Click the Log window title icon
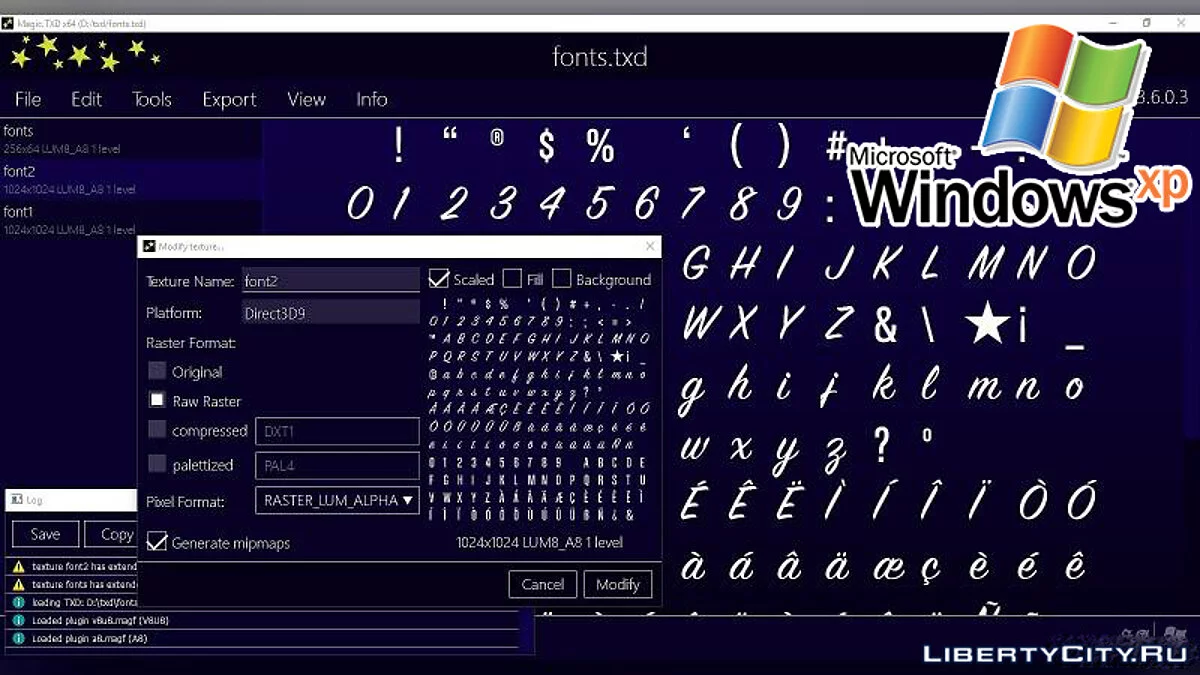The image size is (1200, 675). click(18, 500)
